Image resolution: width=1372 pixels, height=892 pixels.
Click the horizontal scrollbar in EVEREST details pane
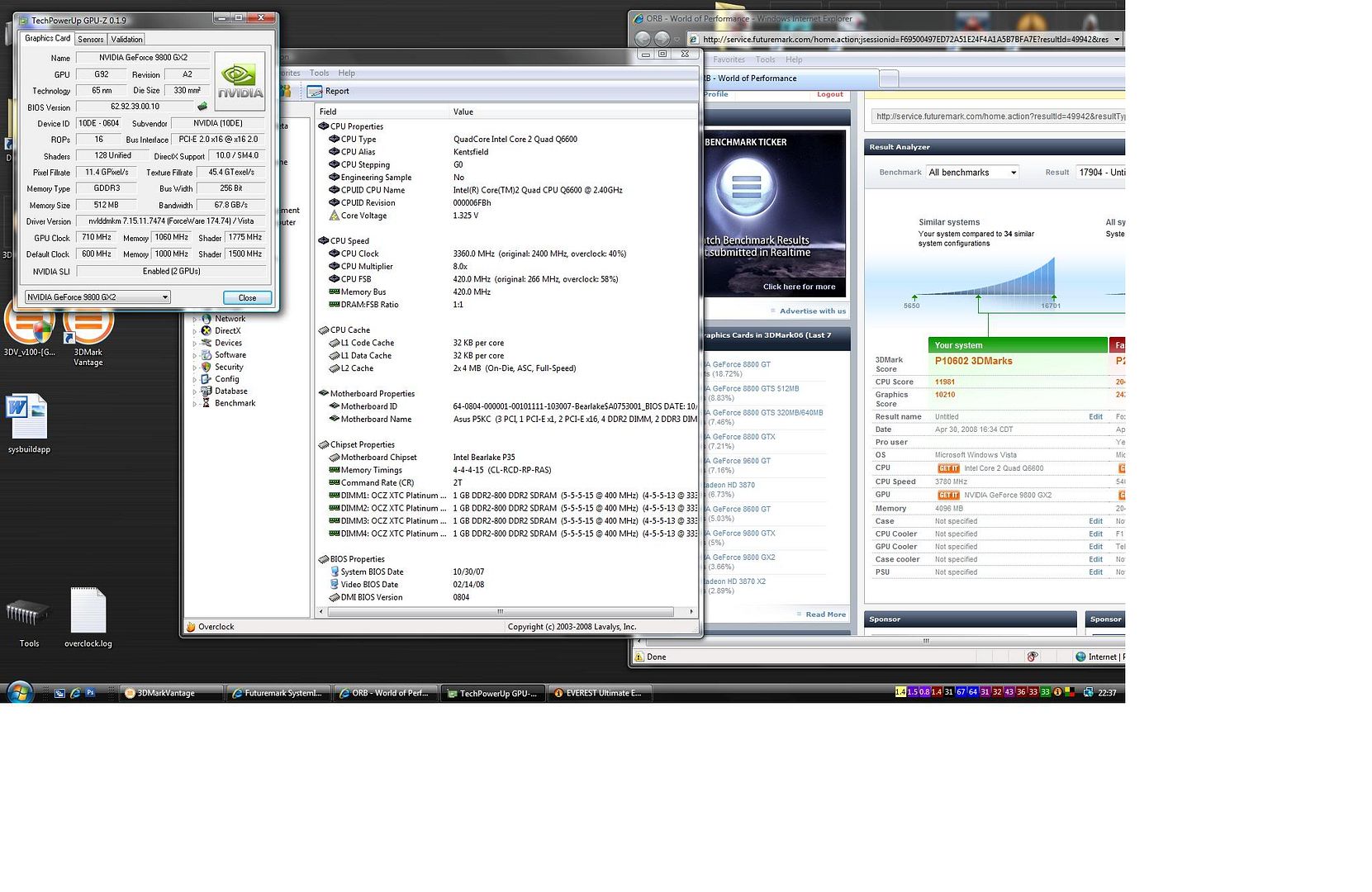tap(501, 612)
